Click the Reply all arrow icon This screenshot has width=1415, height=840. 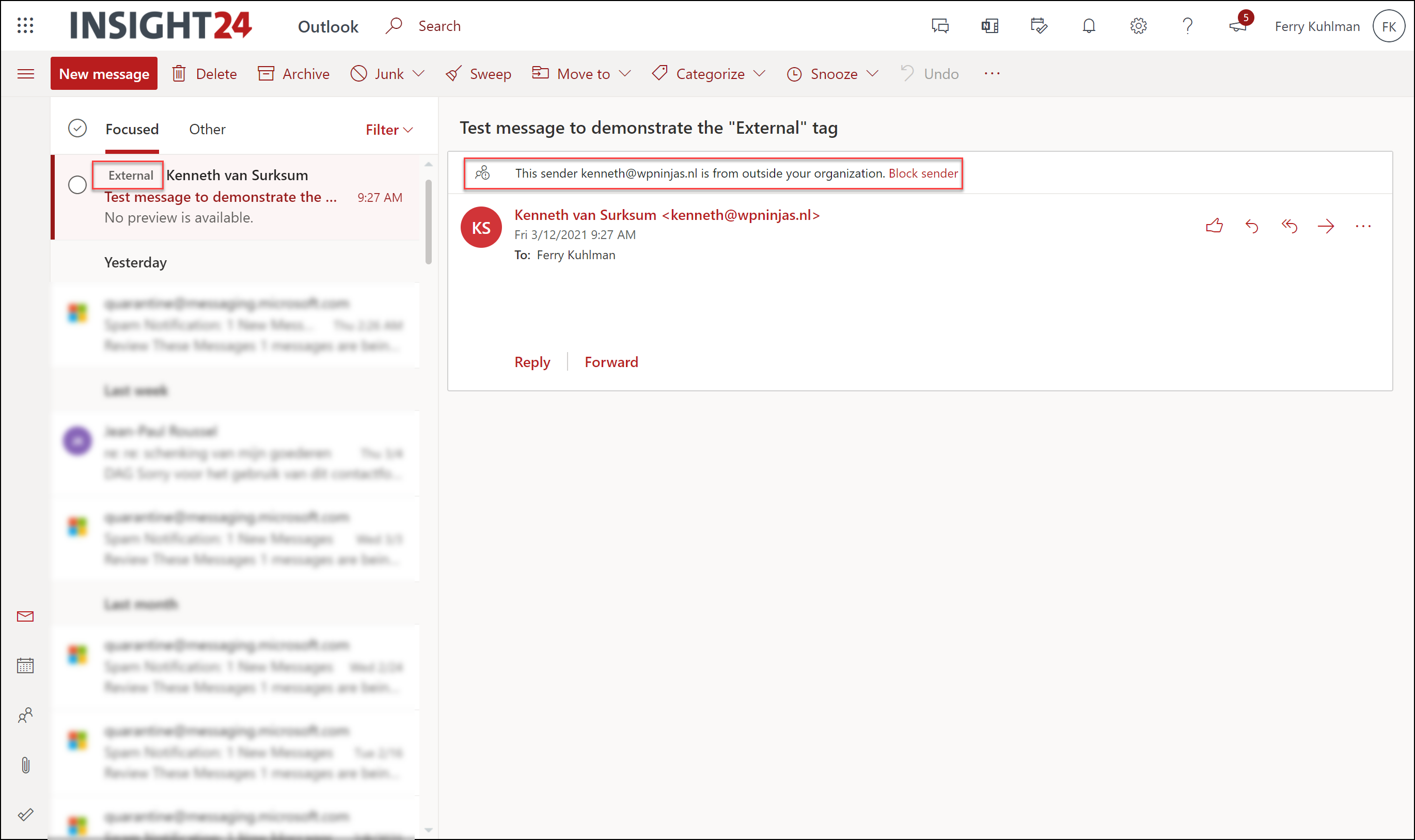pyautogui.click(x=1289, y=227)
